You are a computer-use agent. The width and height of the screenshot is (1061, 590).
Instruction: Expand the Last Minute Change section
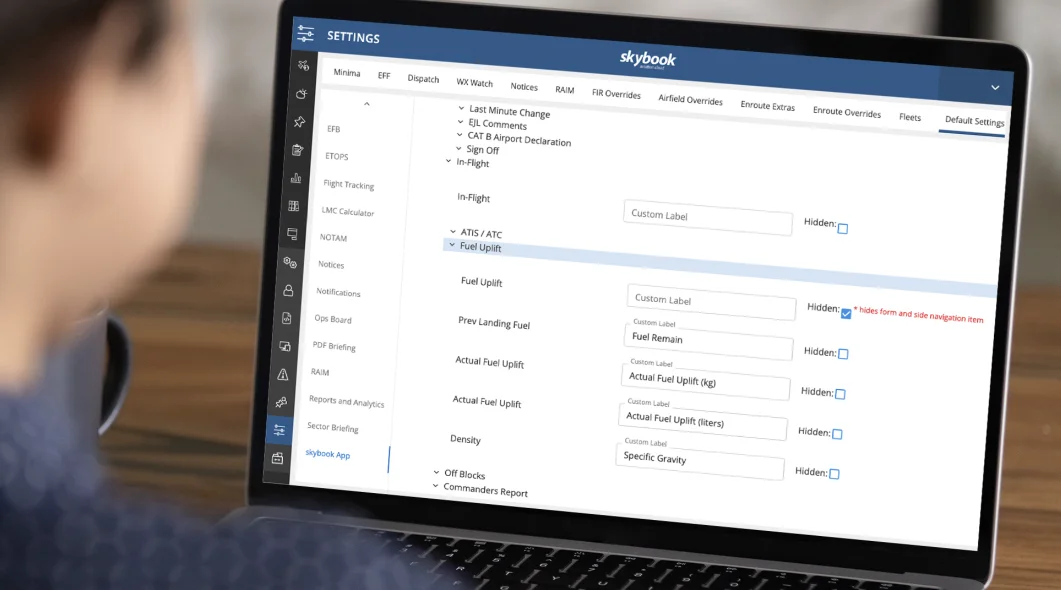pos(461,108)
